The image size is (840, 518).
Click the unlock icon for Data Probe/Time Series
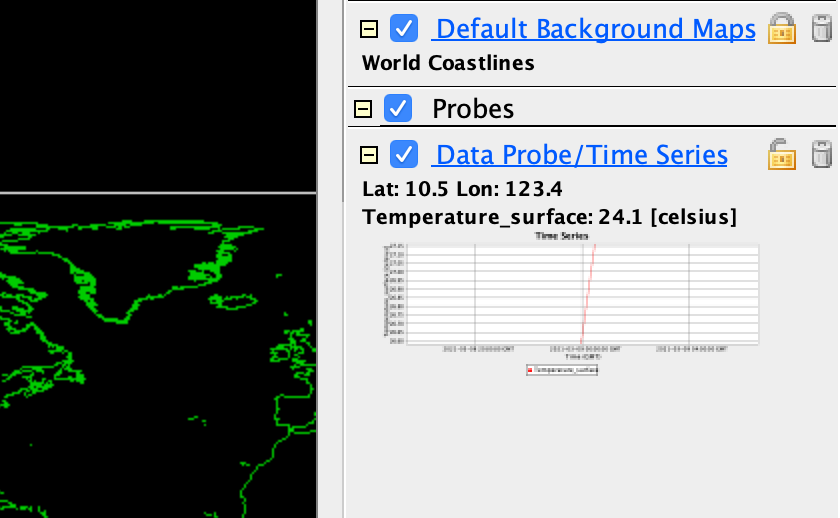tap(781, 155)
